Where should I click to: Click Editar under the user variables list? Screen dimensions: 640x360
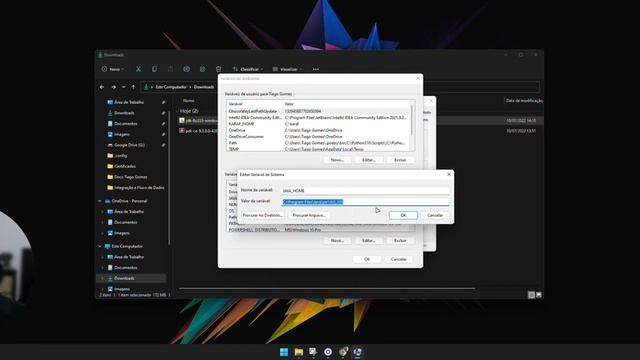pyautogui.click(x=369, y=160)
